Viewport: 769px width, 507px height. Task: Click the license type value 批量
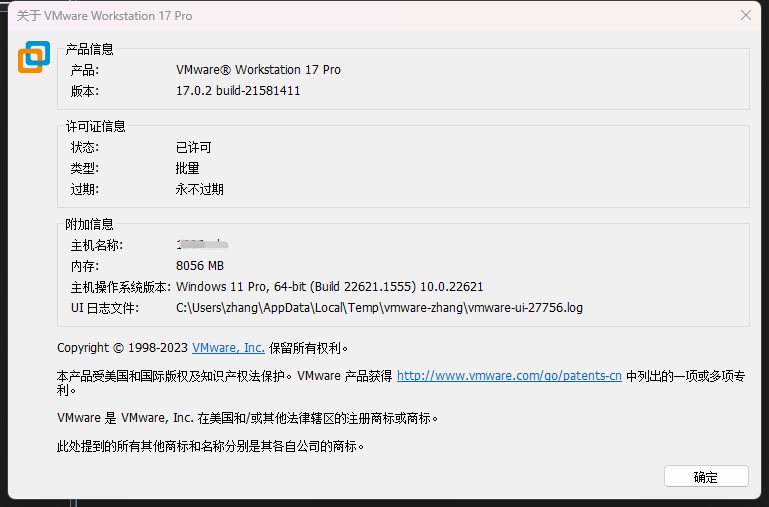[187, 168]
